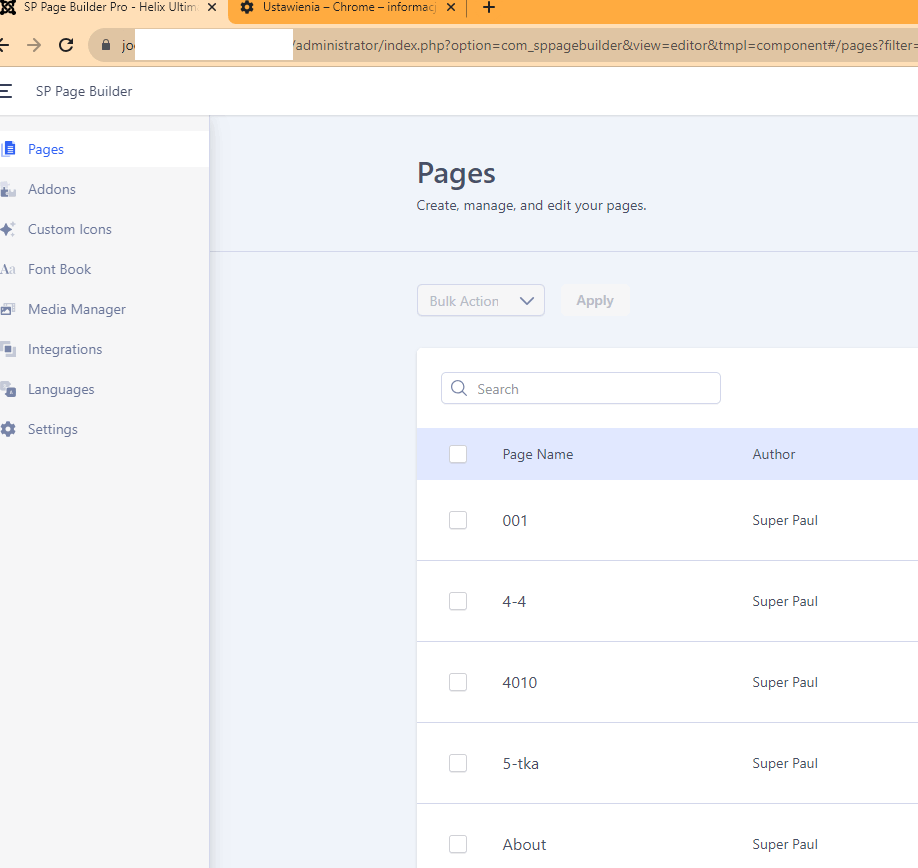
Task: Select the checkbox for page 001
Action: (x=458, y=520)
